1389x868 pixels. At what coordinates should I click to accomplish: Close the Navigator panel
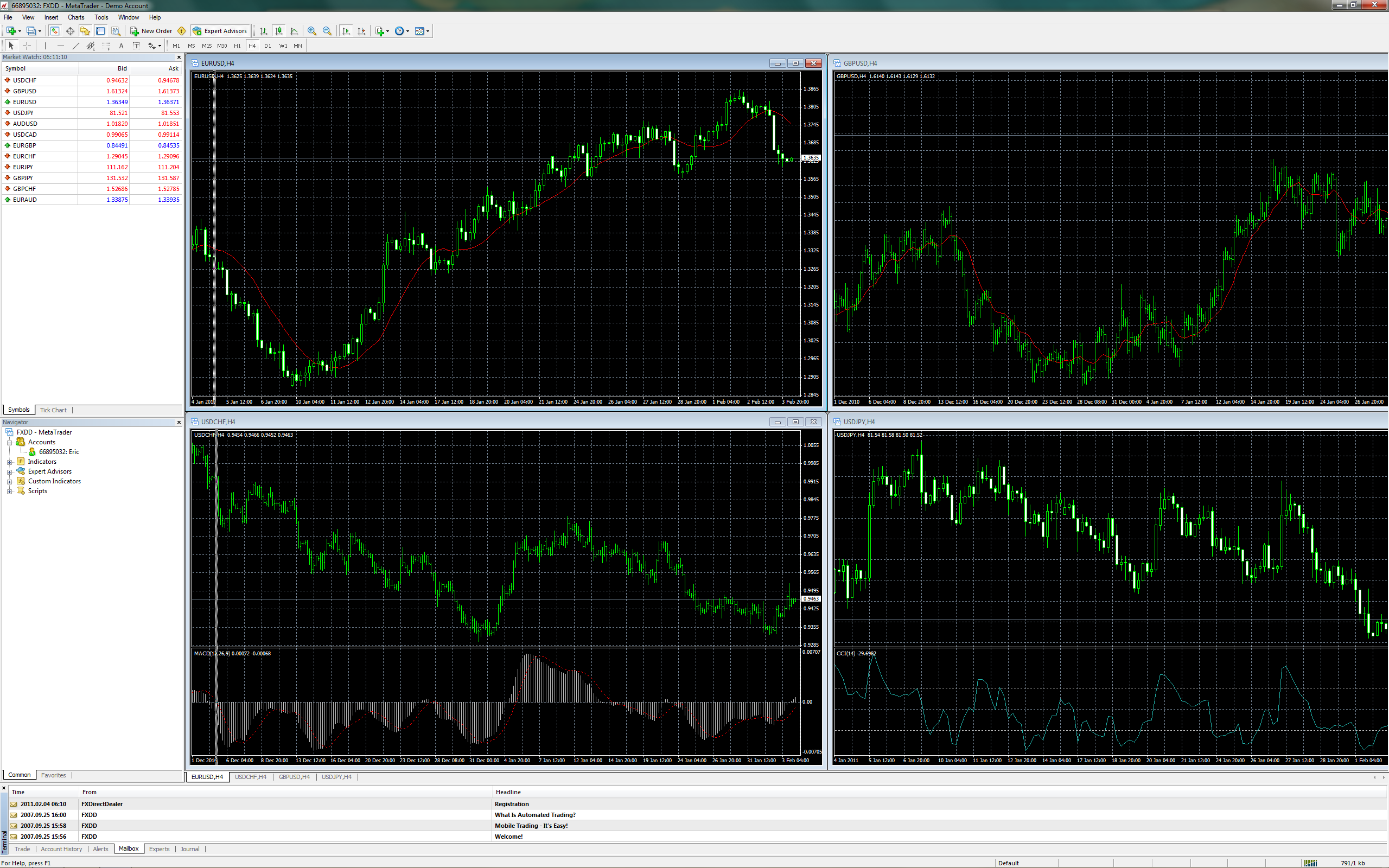pyautogui.click(x=179, y=422)
